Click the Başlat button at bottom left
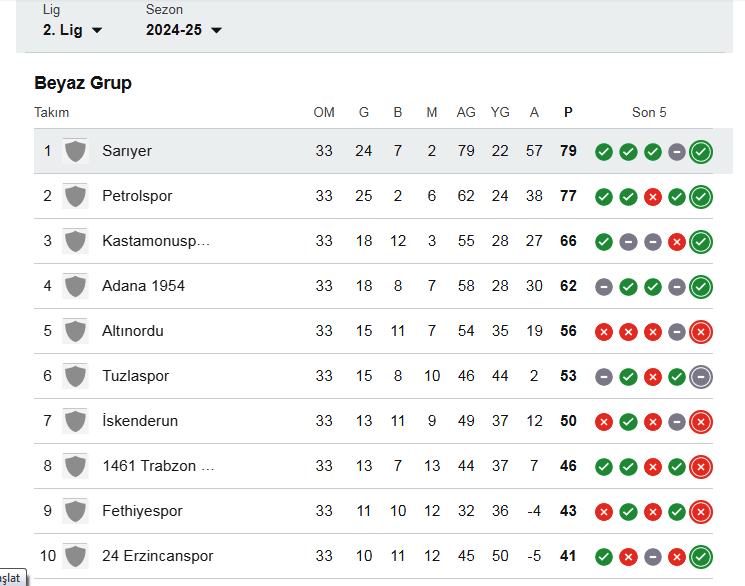 tap(12, 578)
